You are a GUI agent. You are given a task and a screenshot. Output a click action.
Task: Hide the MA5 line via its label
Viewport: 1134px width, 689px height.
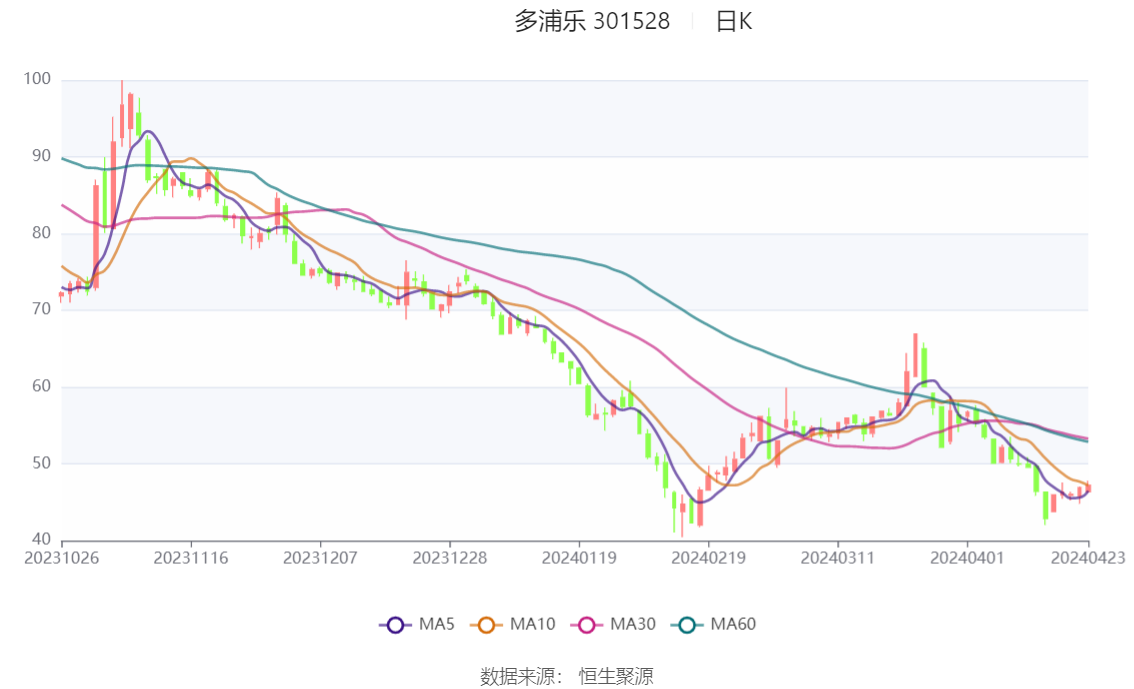437,624
